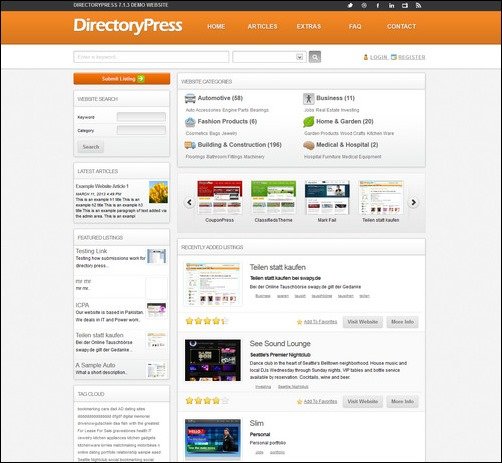Focus the Category field in Website Search panel
Image resolution: width=502 pixels, height=463 pixels.
141,130
